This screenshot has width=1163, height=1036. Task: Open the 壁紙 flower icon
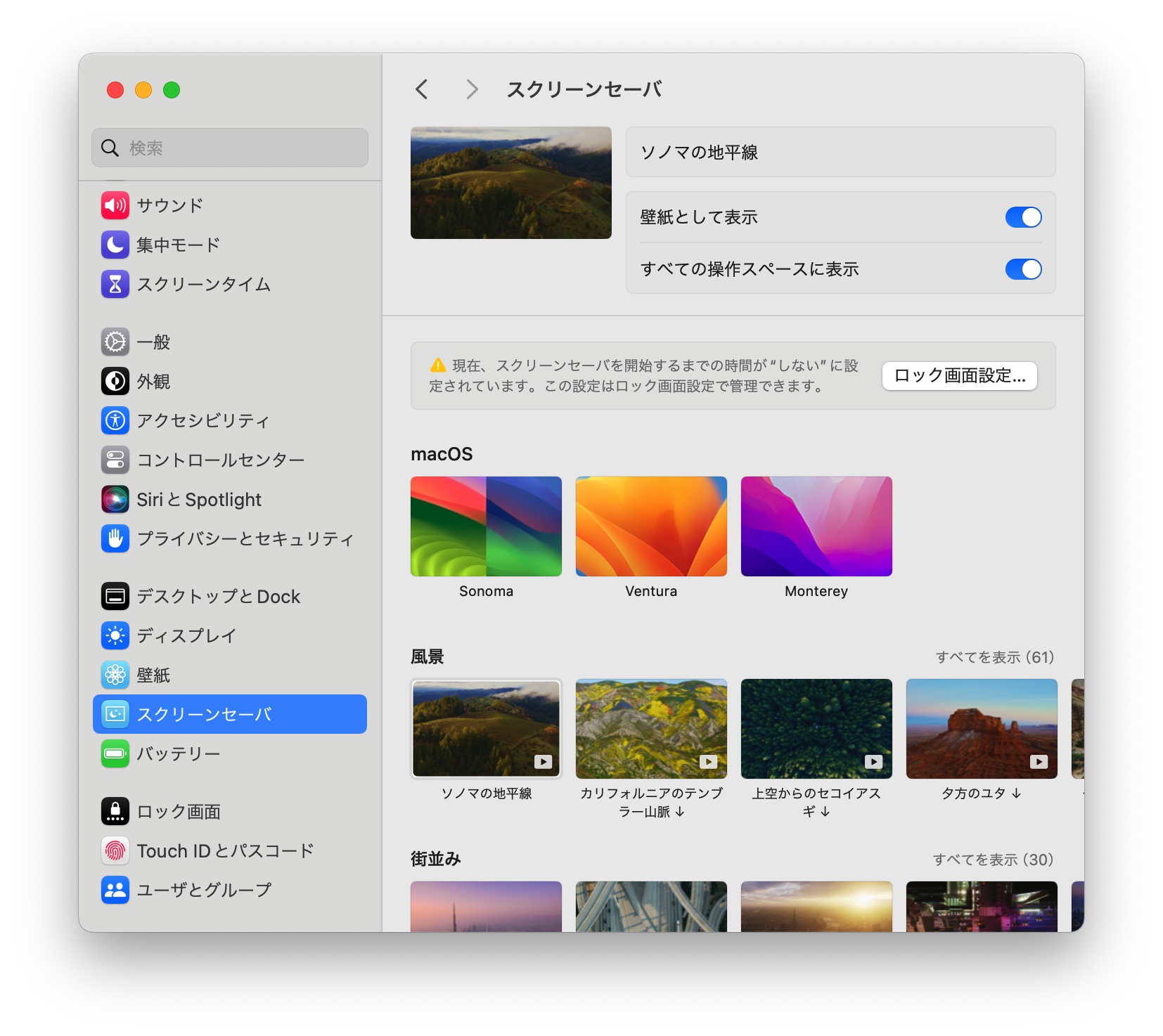pyautogui.click(x=115, y=675)
